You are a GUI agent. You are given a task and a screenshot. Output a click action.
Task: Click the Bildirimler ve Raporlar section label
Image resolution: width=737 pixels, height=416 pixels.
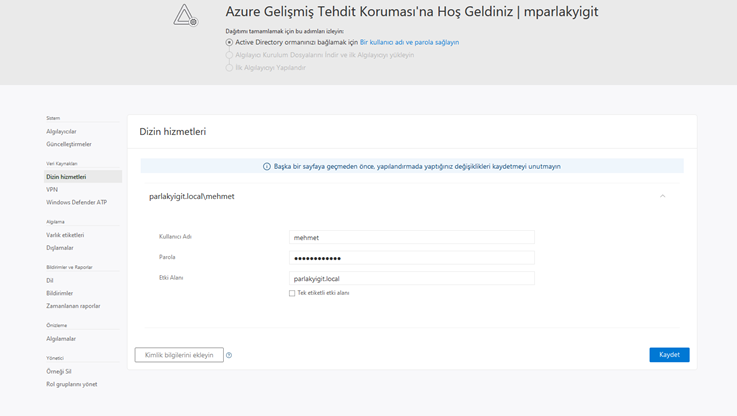[x=69, y=267]
